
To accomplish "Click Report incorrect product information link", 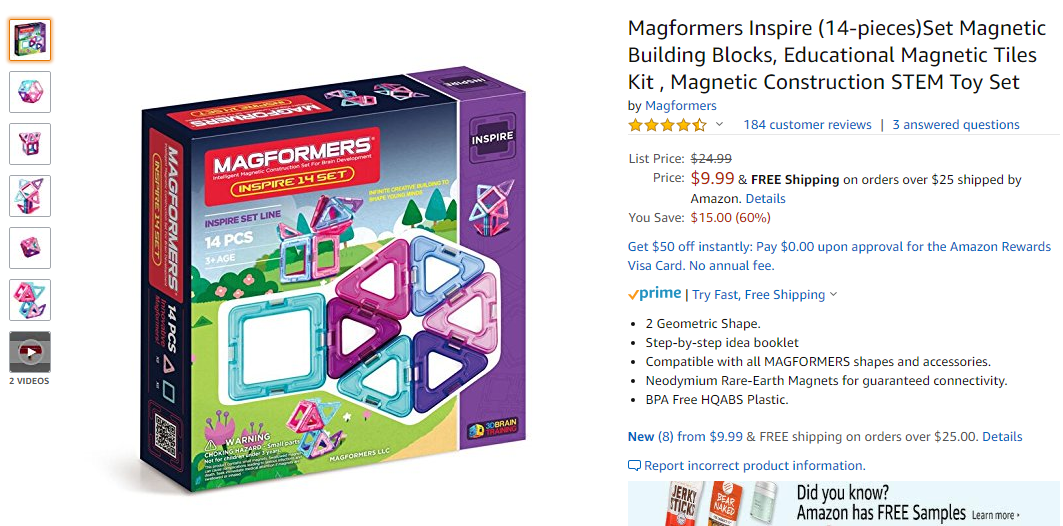I will [755, 466].
